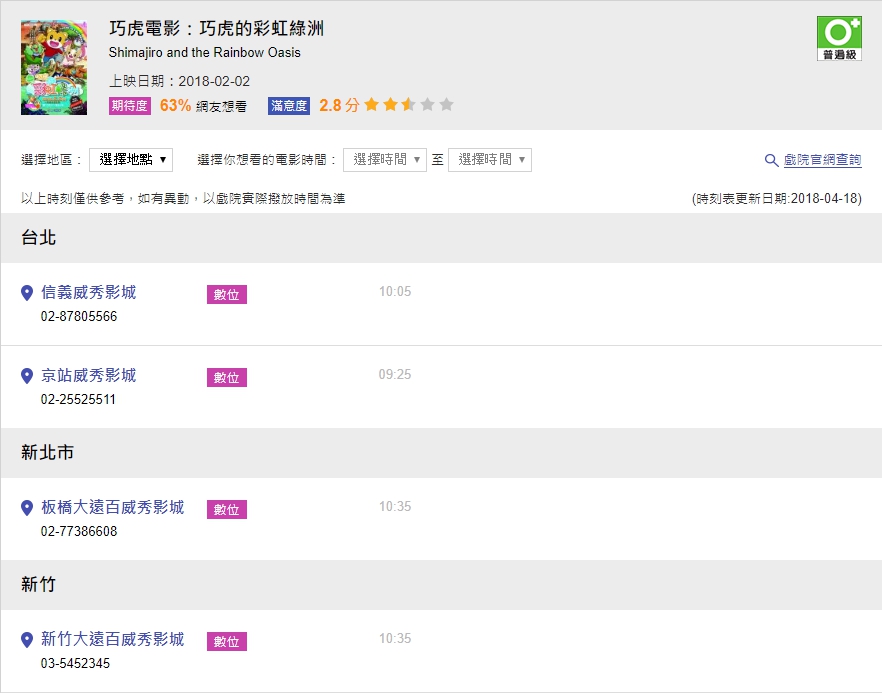Screen dimensions: 882x693
Task: Click phone number 02-25525511
Action: click(78, 400)
